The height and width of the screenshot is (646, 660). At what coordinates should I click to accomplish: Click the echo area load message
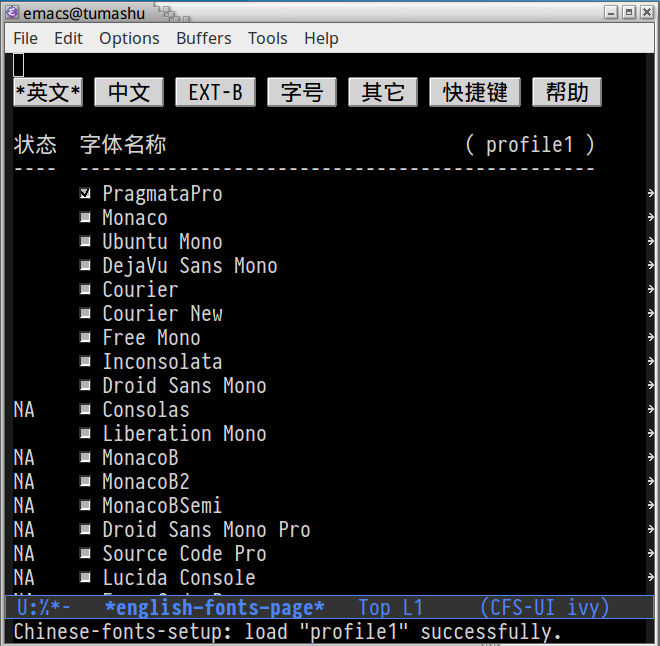coord(287,632)
